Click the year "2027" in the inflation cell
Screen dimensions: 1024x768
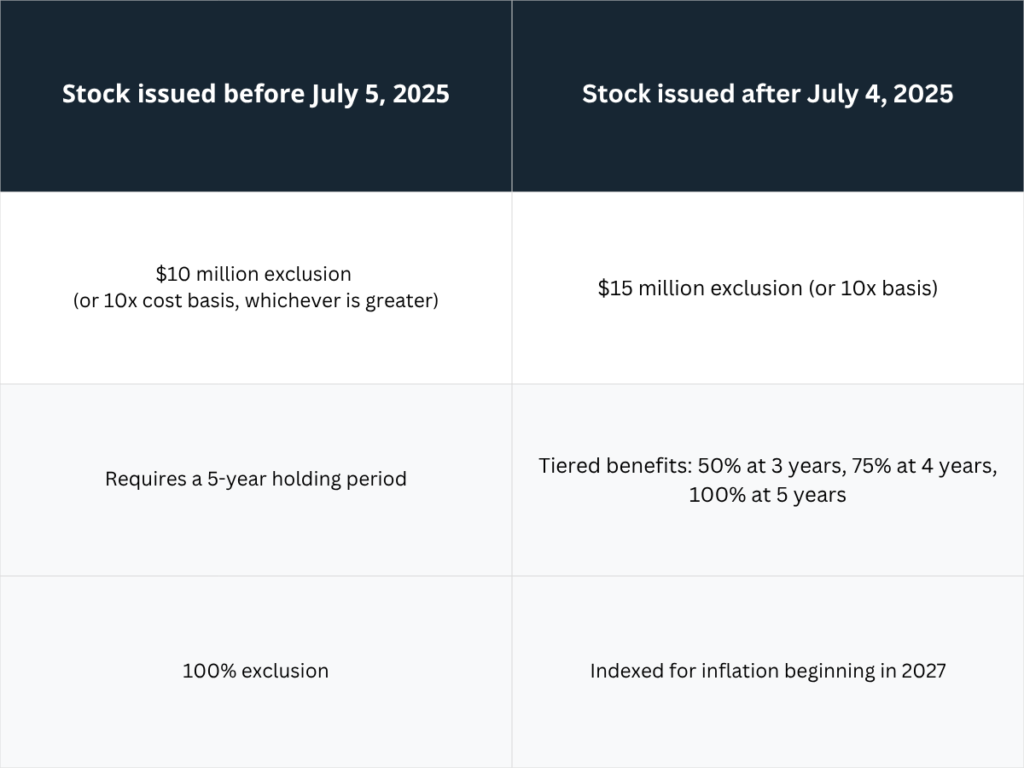[923, 671]
